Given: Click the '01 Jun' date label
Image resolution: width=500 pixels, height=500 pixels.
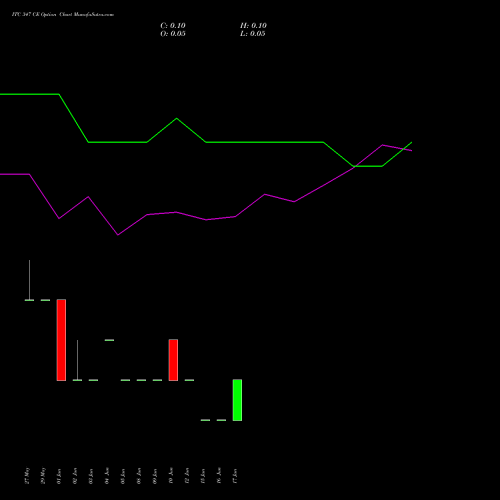Looking at the screenshot, I should coord(59,476).
